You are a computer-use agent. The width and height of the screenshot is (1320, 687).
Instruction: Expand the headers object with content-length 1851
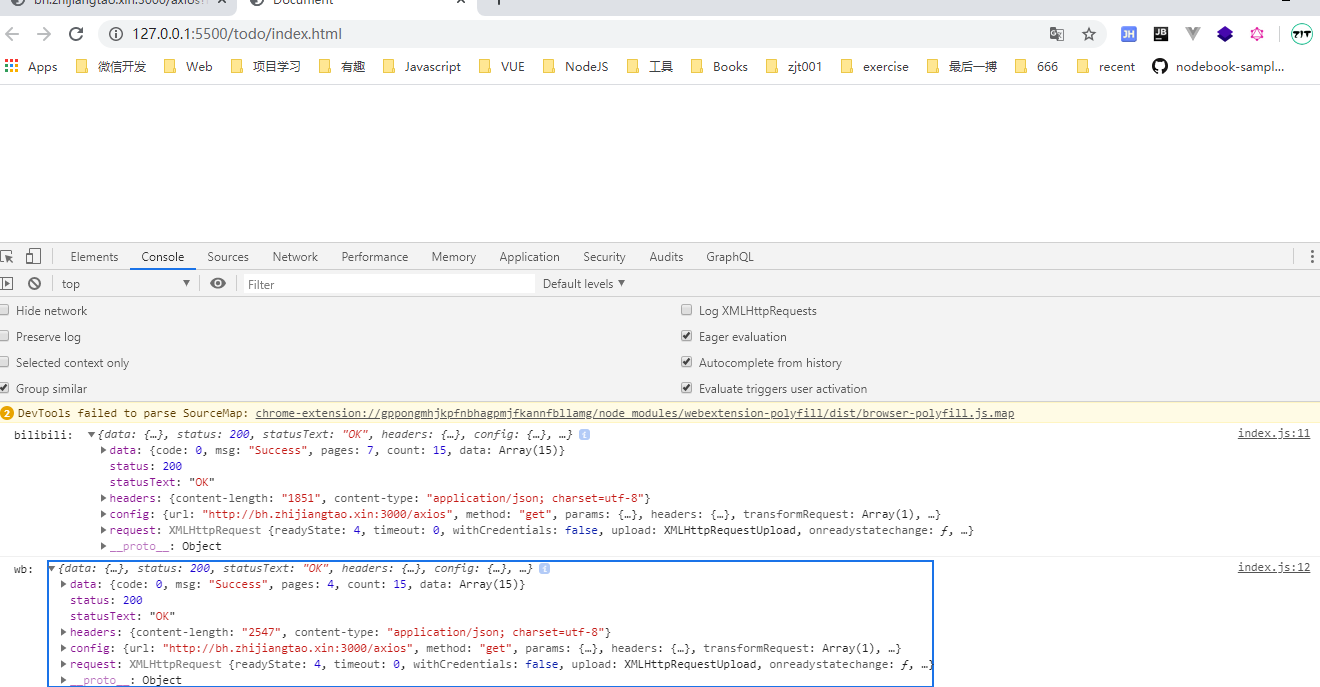[x=104, y=498]
